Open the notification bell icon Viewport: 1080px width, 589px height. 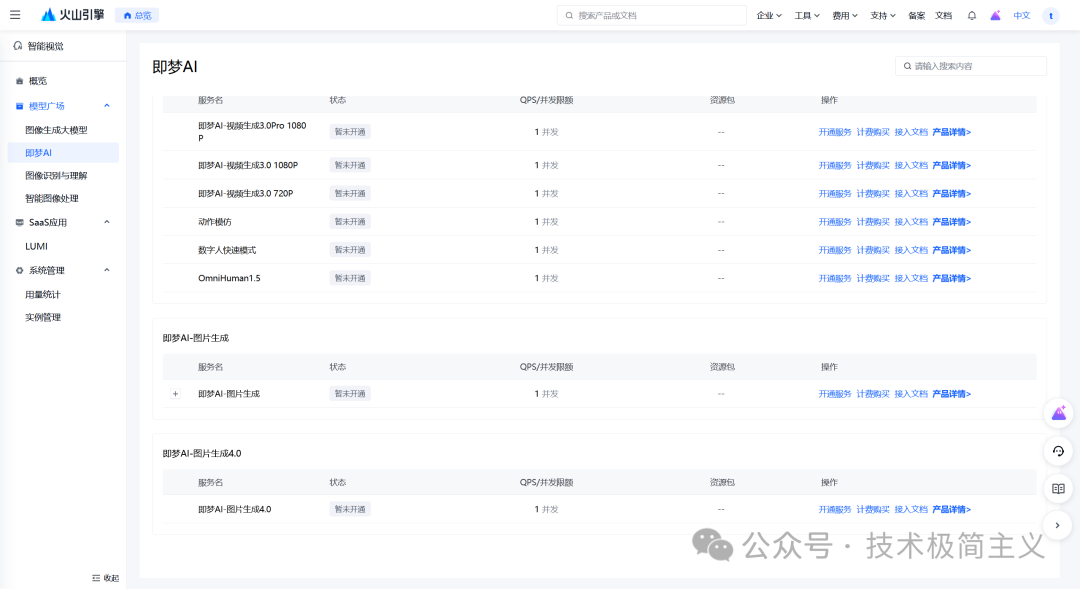pyautogui.click(x=971, y=15)
